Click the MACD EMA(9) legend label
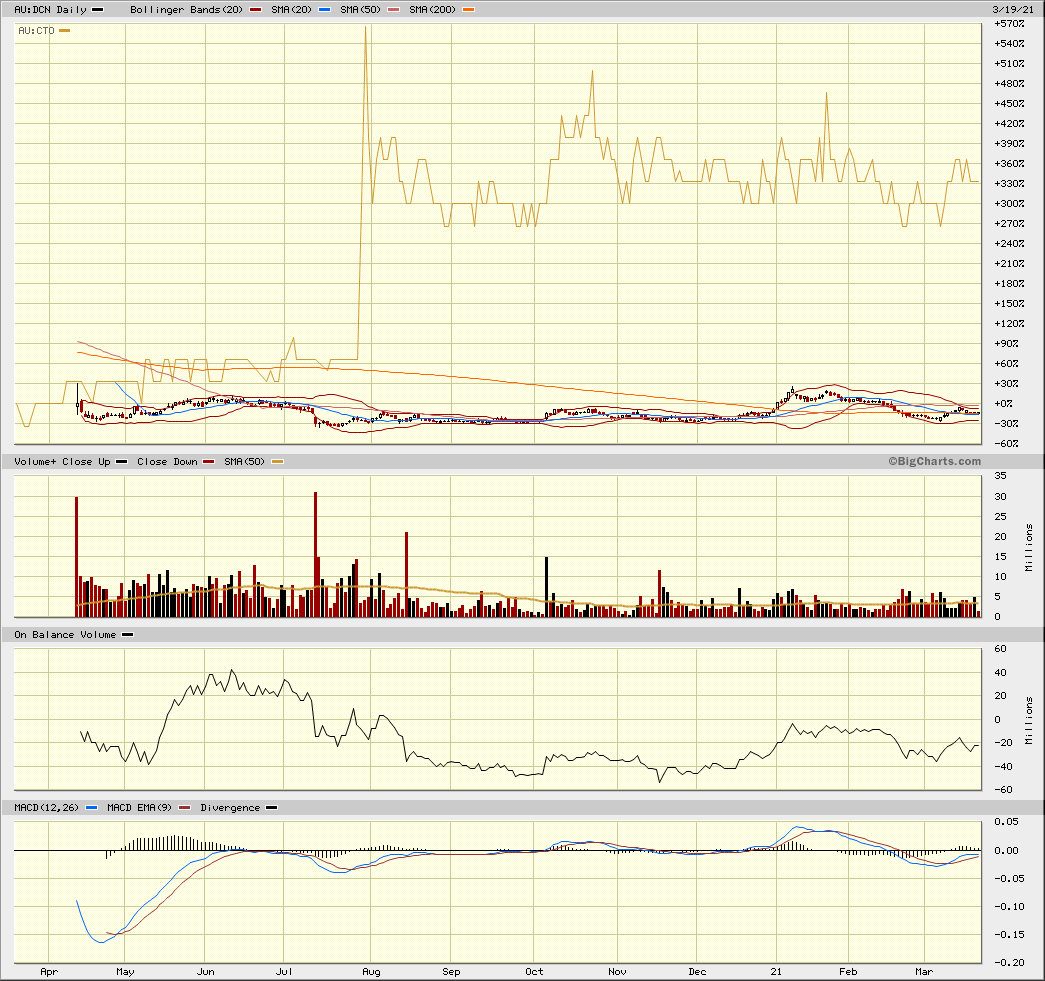This screenshot has height=981, width=1045. [x=139, y=807]
